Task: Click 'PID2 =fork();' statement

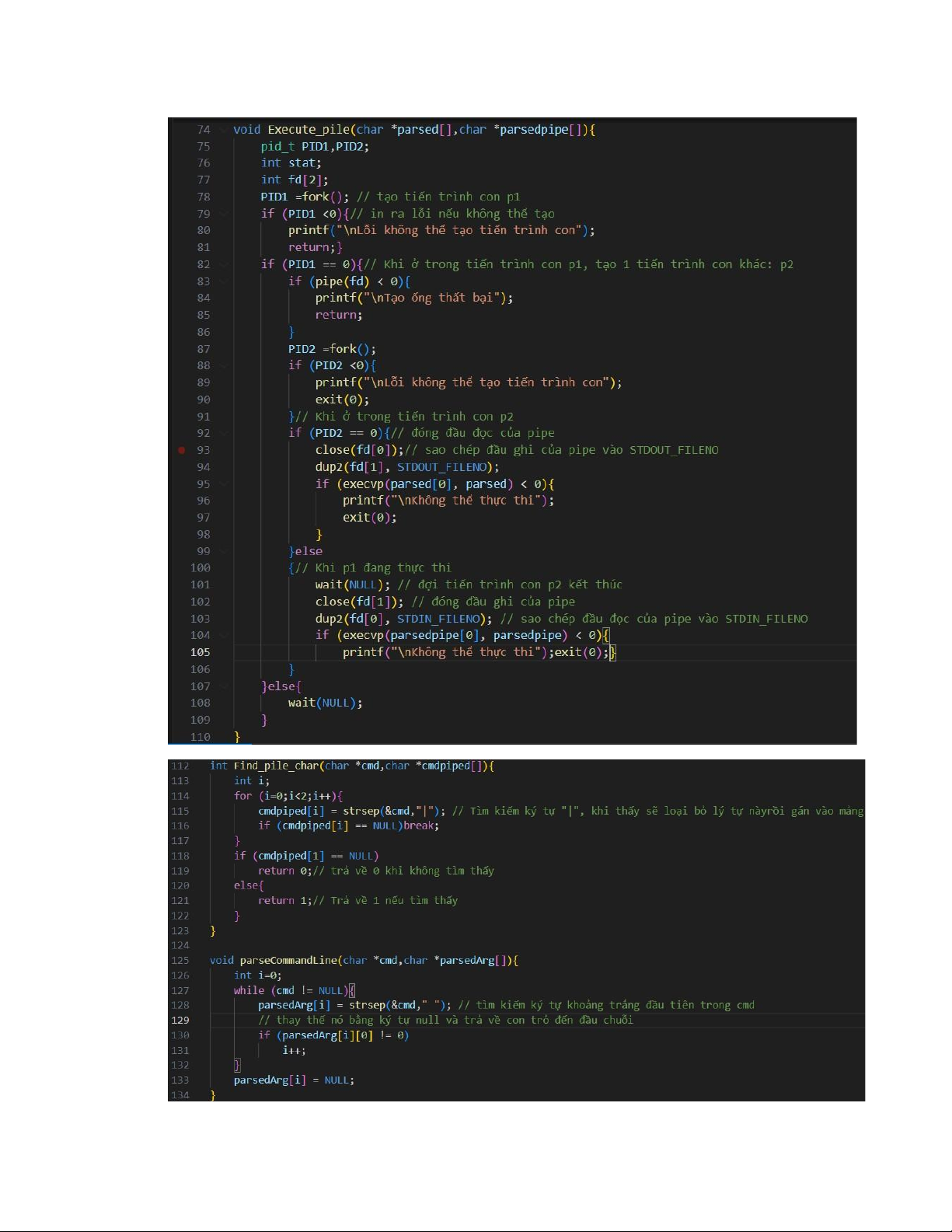Action: click(332, 349)
